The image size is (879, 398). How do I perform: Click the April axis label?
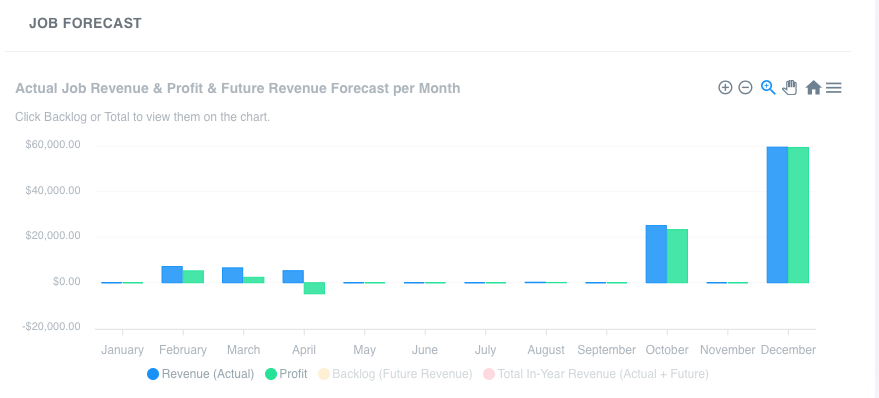[x=304, y=350]
